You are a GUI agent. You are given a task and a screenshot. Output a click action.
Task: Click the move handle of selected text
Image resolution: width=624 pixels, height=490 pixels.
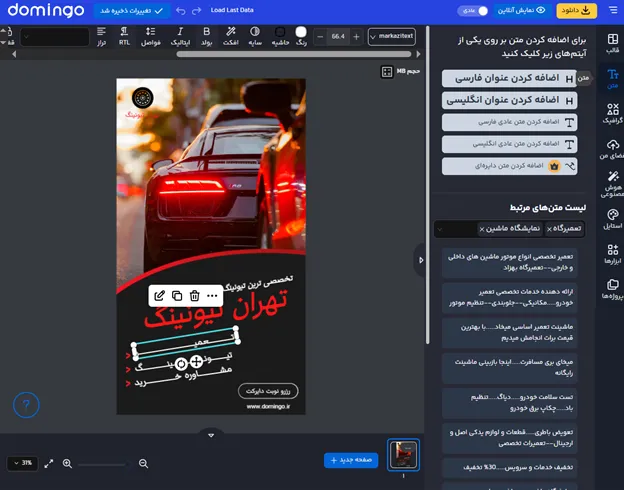[196, 361]
